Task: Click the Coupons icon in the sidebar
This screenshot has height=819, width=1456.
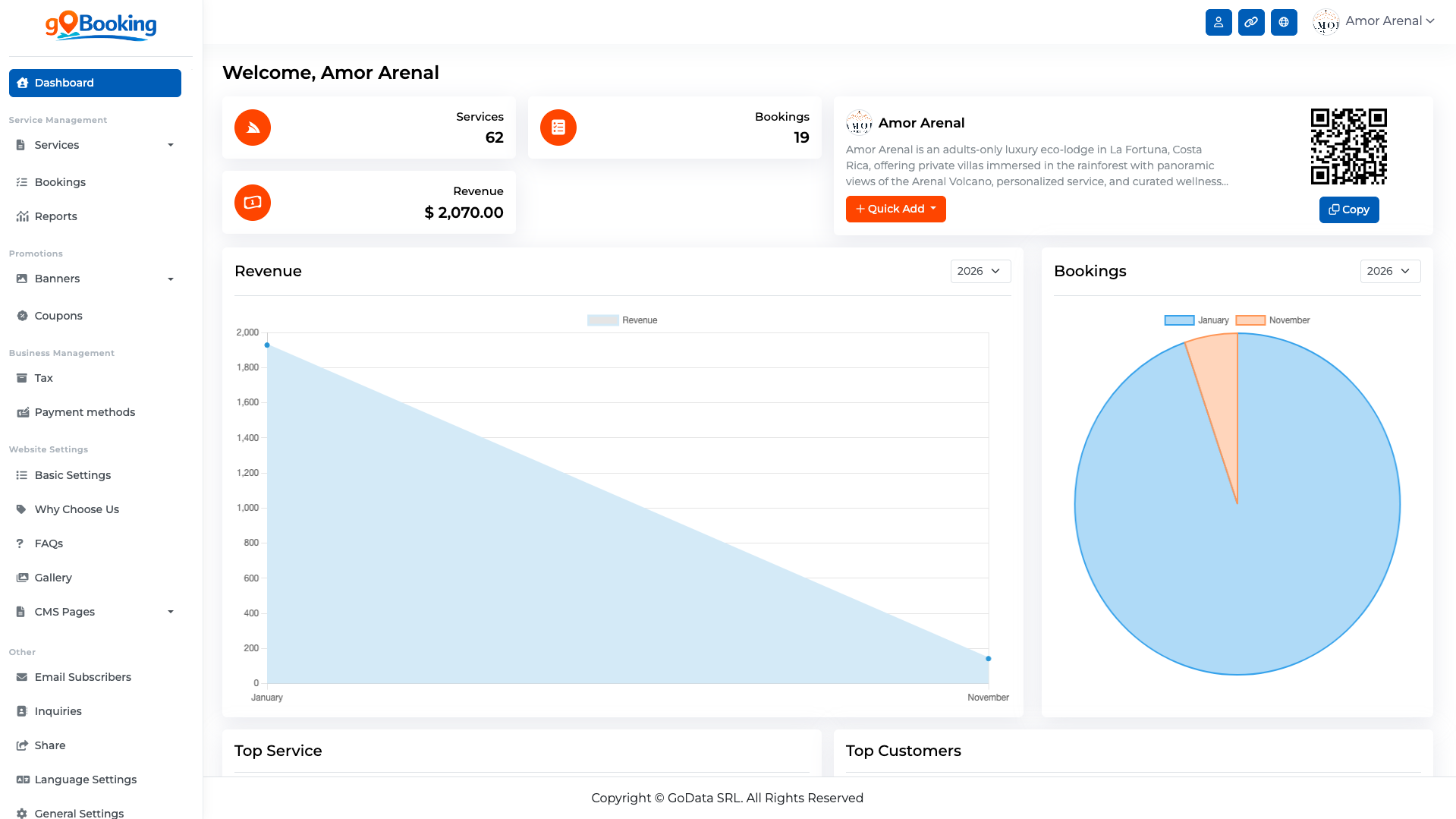Action: pyautogui.click(x=22, y=315)
